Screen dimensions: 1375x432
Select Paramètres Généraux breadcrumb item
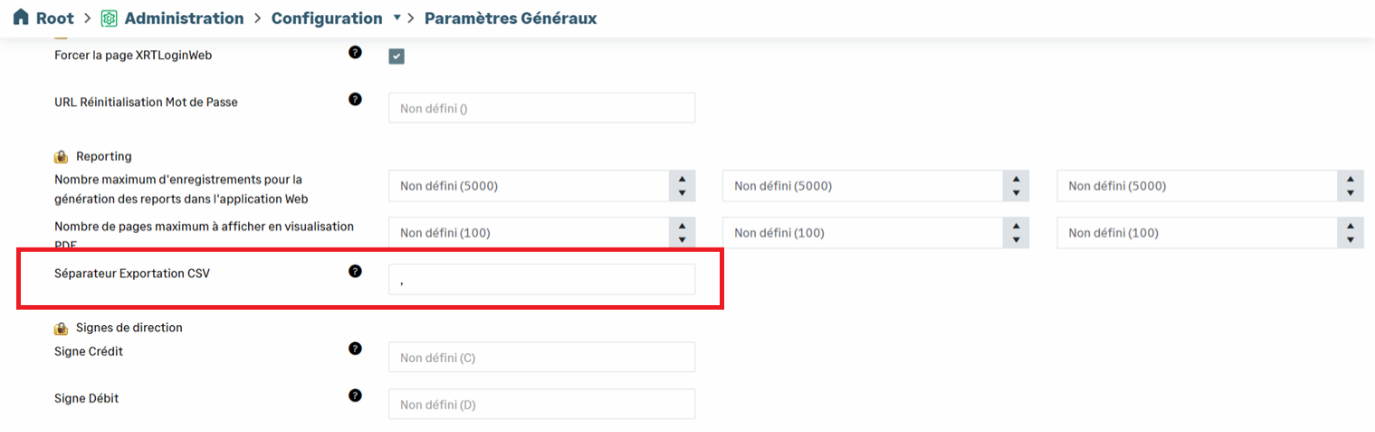click(511, 19)
